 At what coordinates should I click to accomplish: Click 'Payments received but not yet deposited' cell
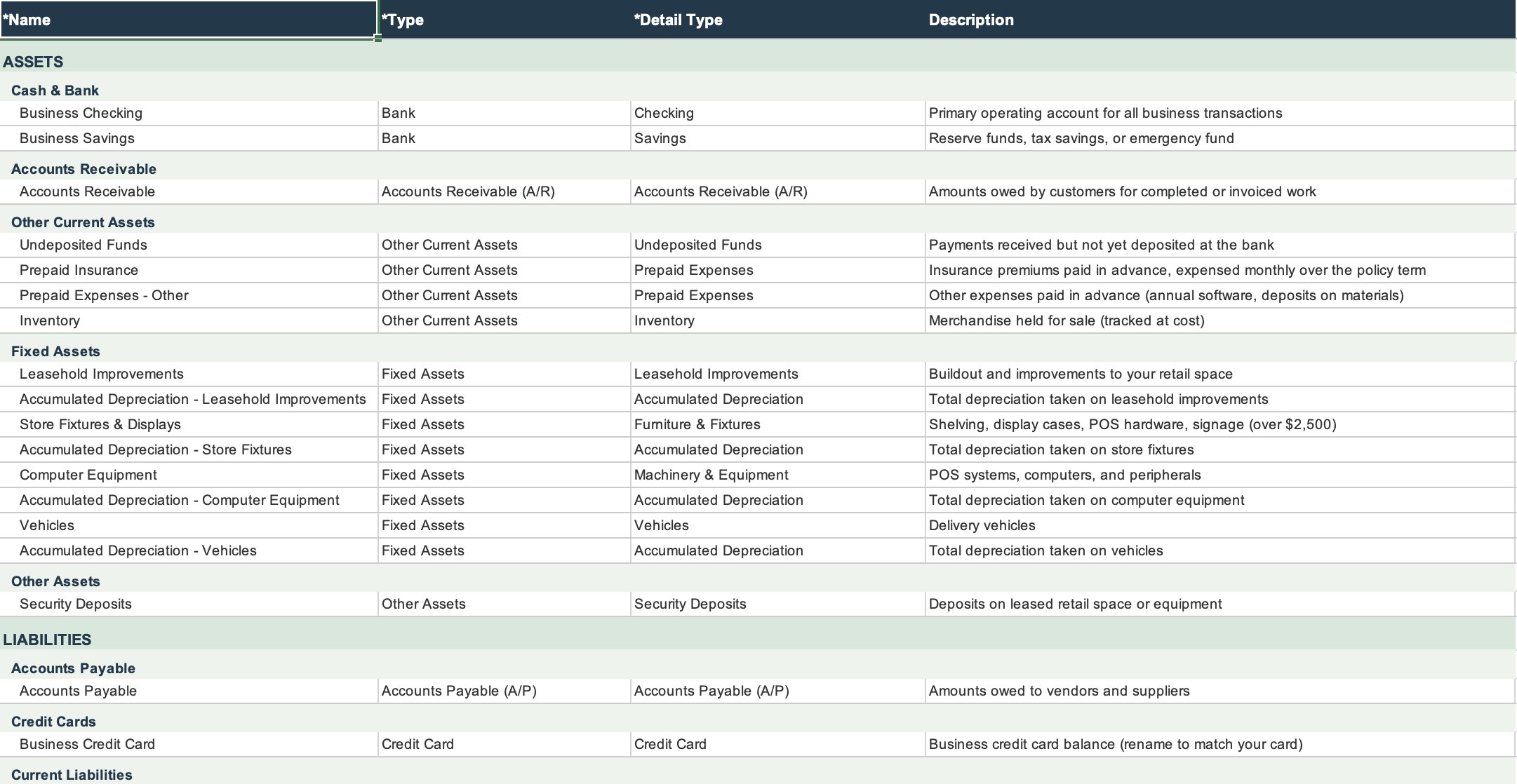tap(1221, 245)
